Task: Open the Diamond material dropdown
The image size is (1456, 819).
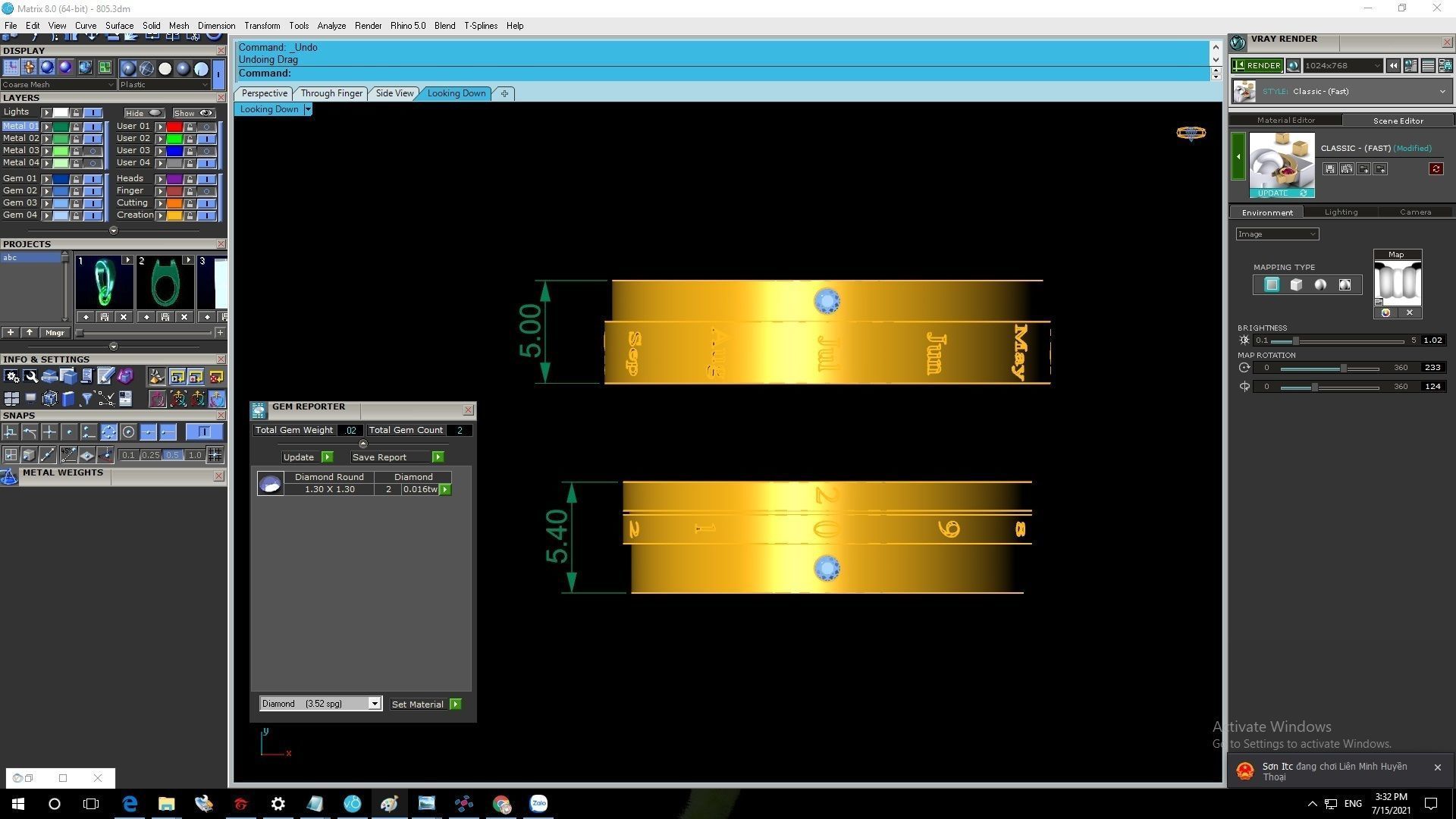Action: point(374,704)
